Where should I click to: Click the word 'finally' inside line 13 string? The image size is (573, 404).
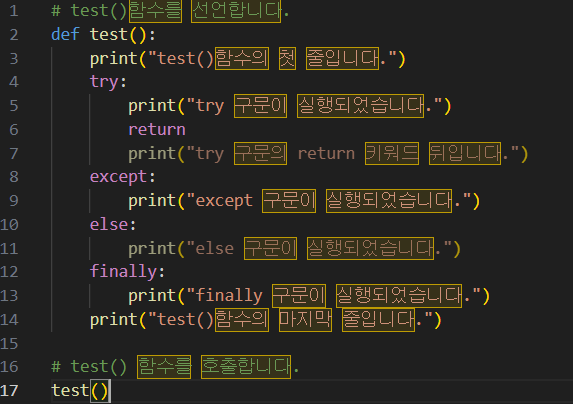click(x=229, y=296)
